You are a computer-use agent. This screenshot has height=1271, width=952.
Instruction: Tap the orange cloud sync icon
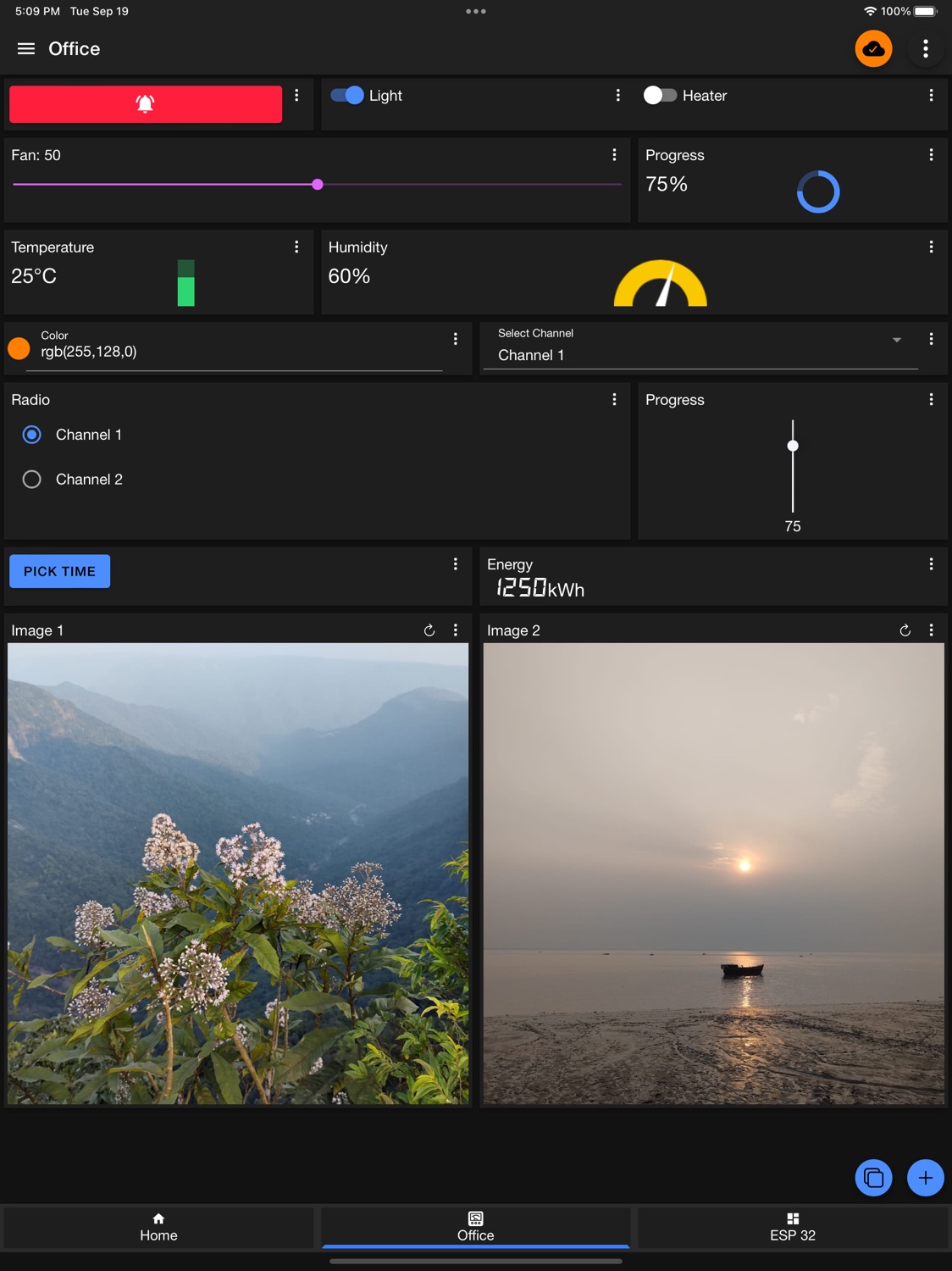point(873,48)
